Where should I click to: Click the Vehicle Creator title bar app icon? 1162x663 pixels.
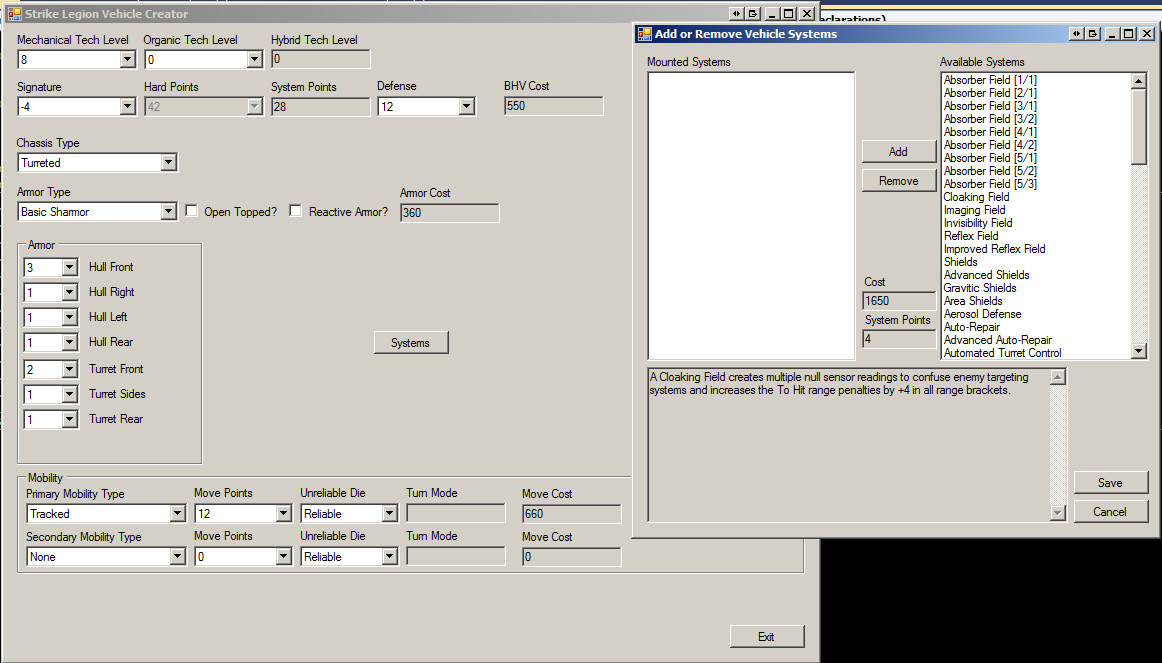pyautogui.click(x=13, y=14)
